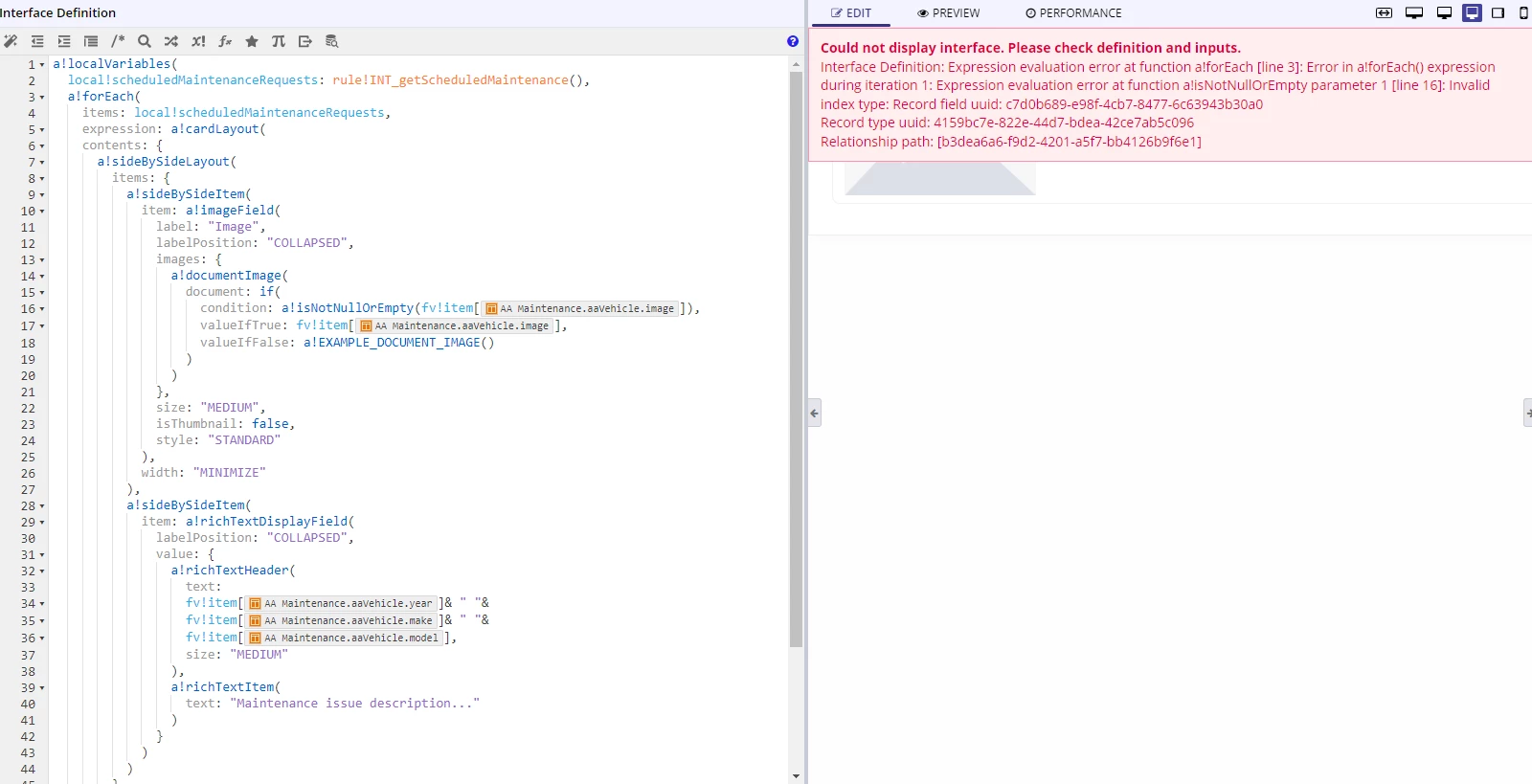
Task: Collapse the a!richTextItem fold at line 39
Action: pos(42,688)
